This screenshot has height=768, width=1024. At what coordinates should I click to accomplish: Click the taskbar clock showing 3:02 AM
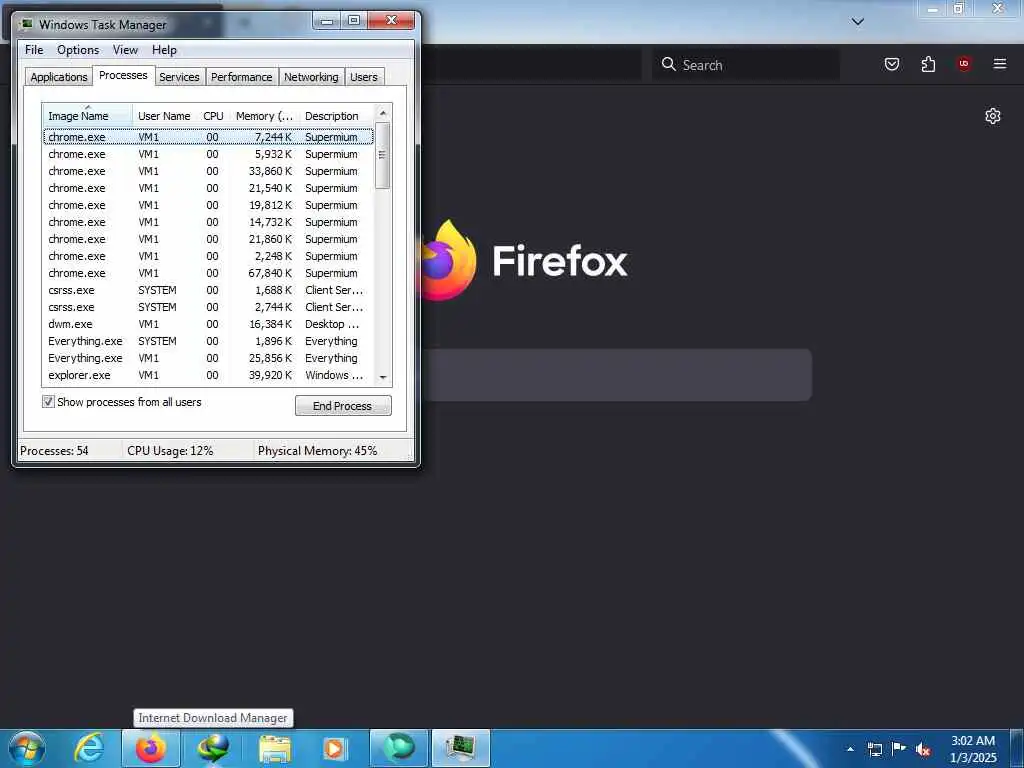pyautogui.click(x=973, y=749)
